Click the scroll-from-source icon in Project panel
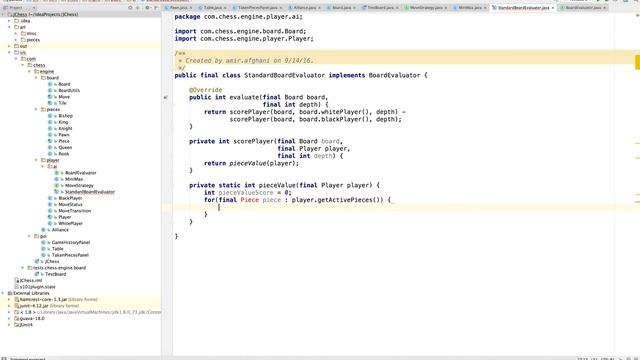 tap(130, 8)
